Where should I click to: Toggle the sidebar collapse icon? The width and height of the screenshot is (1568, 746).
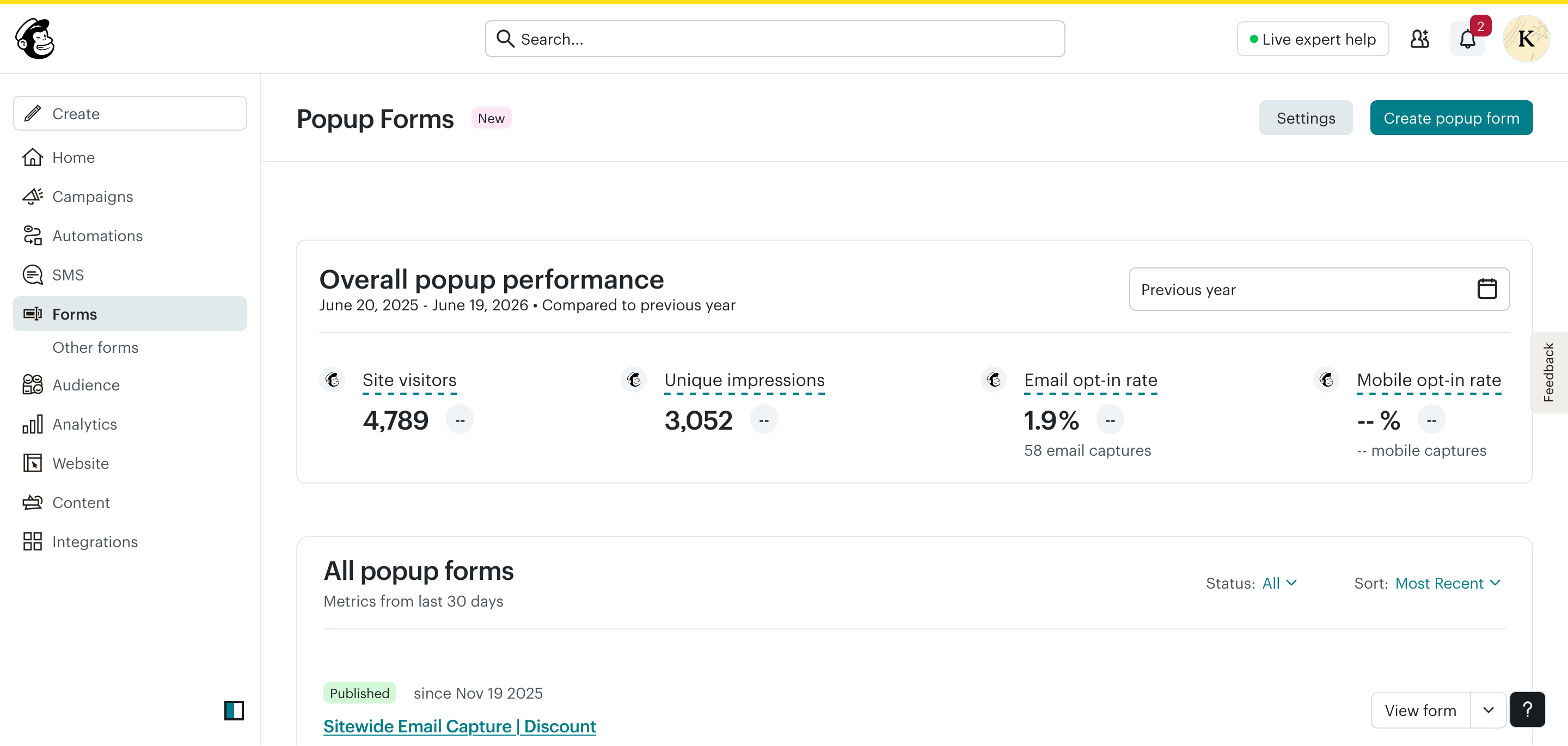click(x=234, y=710)
